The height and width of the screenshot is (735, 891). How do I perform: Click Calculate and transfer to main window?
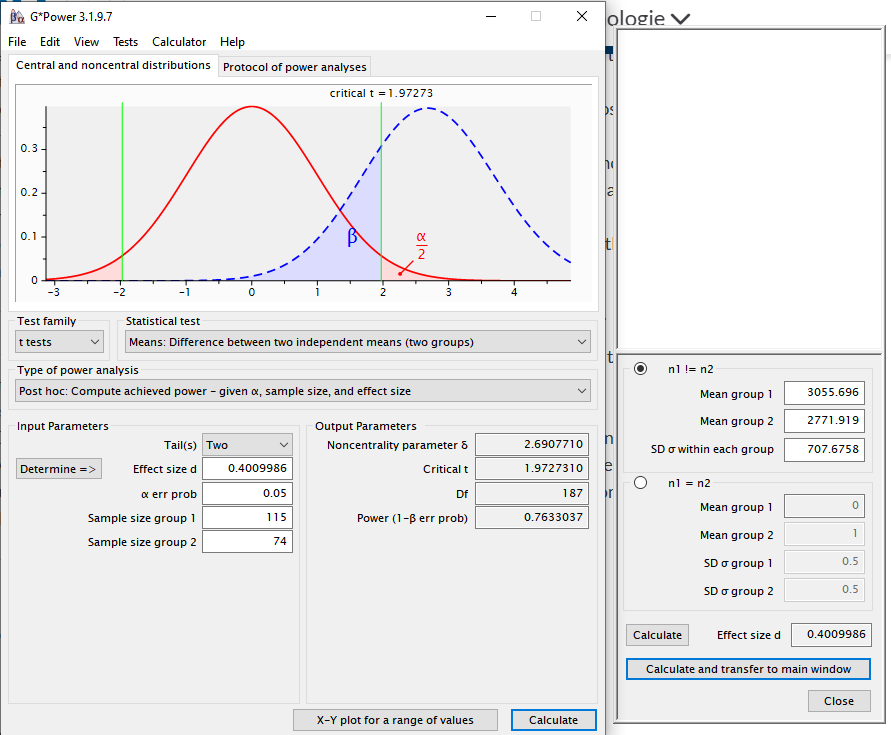748,669
